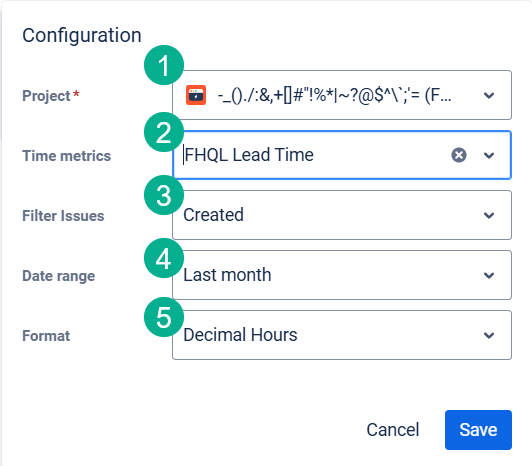Focus the FHQL Lead Time input text
This screenshot has width=532, height=466.
click(x=249, y=155)
